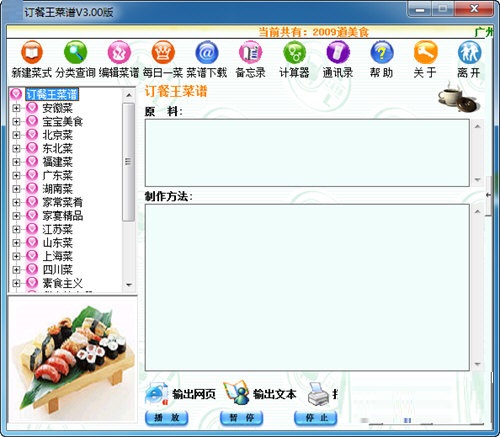This screenshot has width=500, height=437.
Task: Click the 输出文本 export text button
Action: (260, 394)
